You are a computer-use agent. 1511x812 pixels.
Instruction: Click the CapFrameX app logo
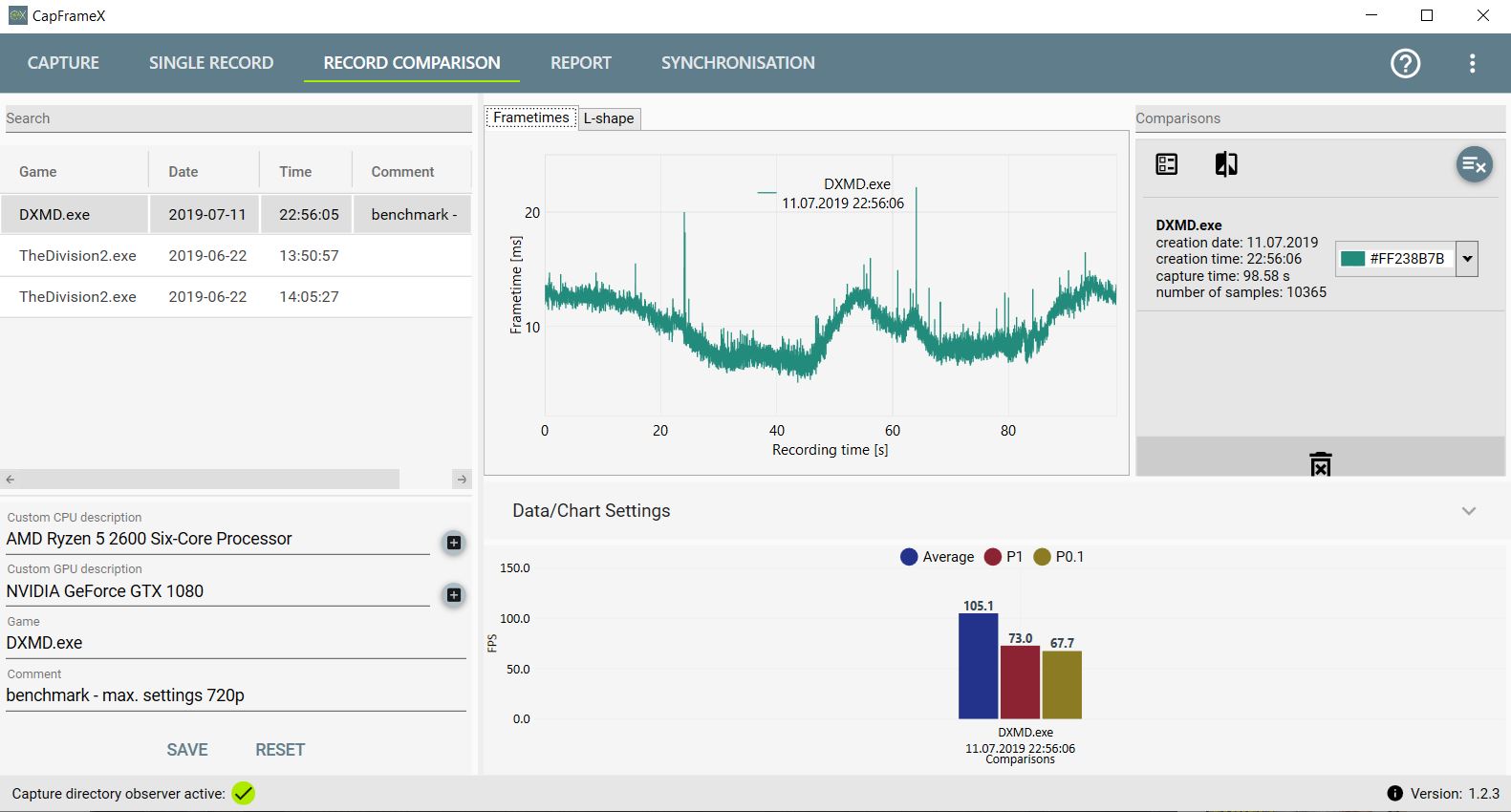(x=17, y=15)
